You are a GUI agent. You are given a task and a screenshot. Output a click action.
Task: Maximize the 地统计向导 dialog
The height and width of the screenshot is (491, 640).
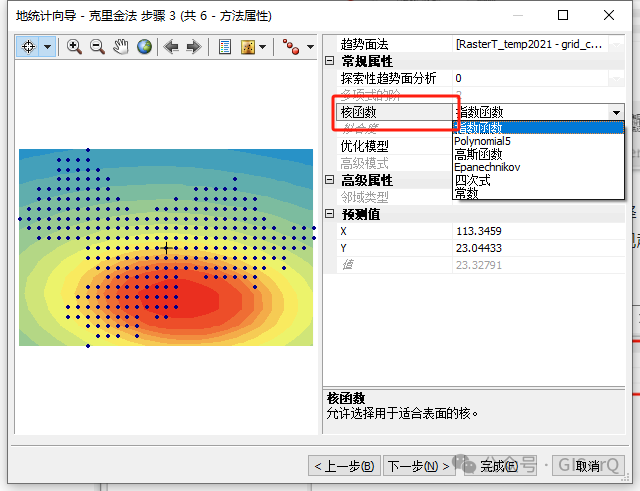tap(563, 16)
